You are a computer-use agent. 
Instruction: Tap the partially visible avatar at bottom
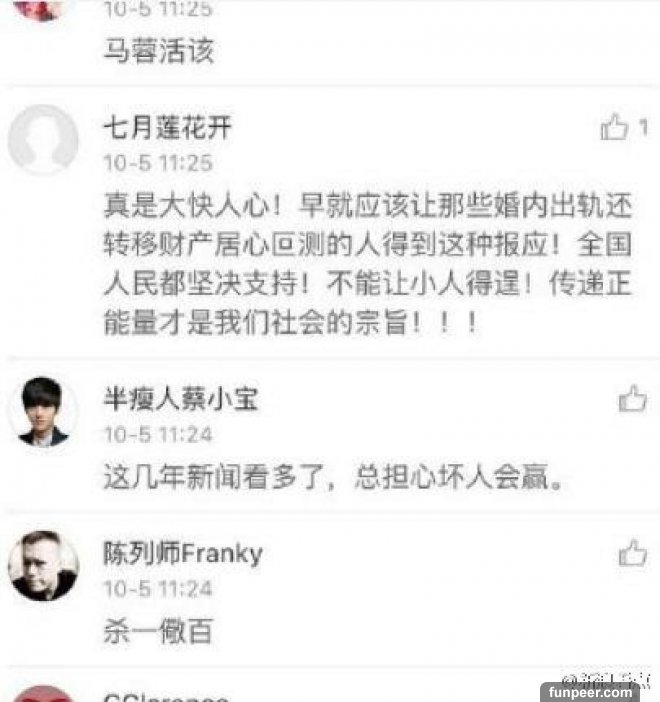coord(43,694)
